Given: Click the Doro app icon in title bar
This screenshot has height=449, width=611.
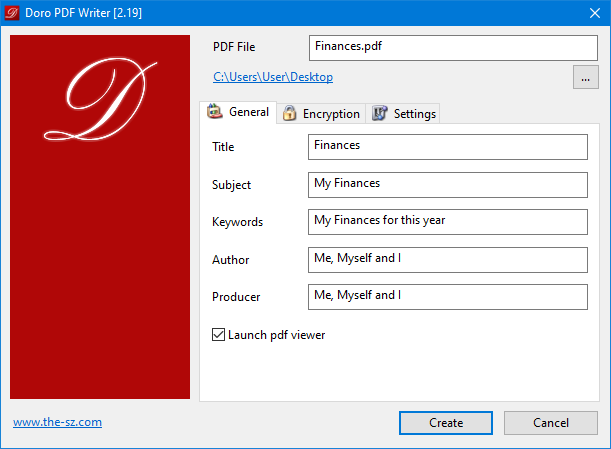Looking at the screenshot, I should point(14,13).
